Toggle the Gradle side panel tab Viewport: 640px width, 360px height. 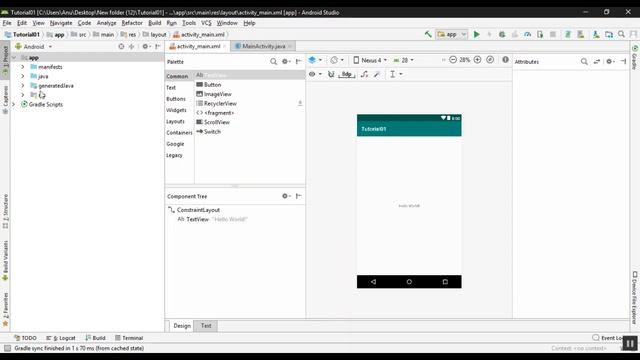[x=635, y=57]
